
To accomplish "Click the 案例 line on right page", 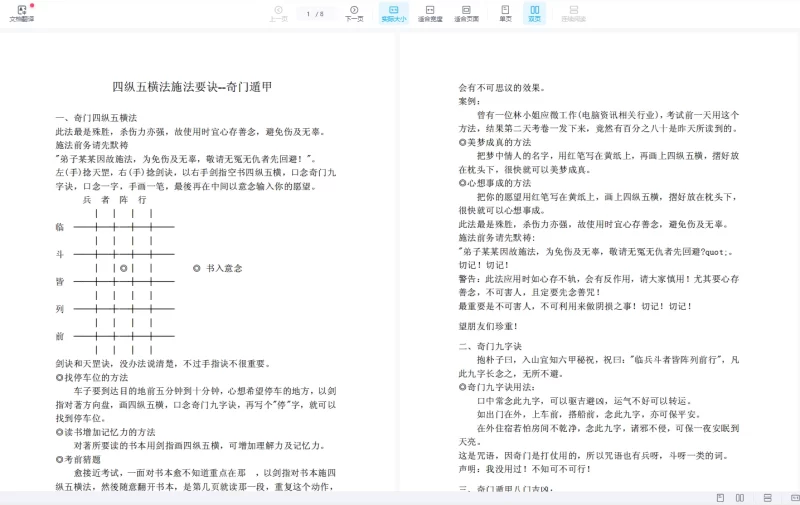I will click(469, 101).
